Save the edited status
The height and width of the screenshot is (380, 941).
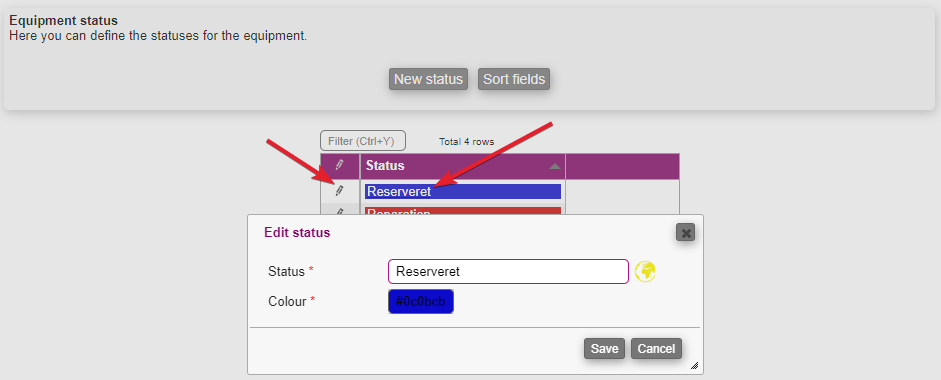point(604,349)
